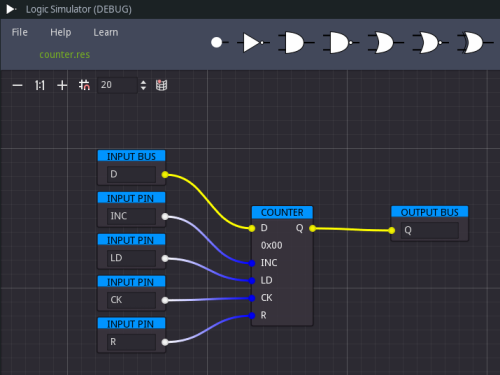Viewport: 500px width, 375px height.
Task: Click the COUNTER INC input port
Action: coord(252,263)
